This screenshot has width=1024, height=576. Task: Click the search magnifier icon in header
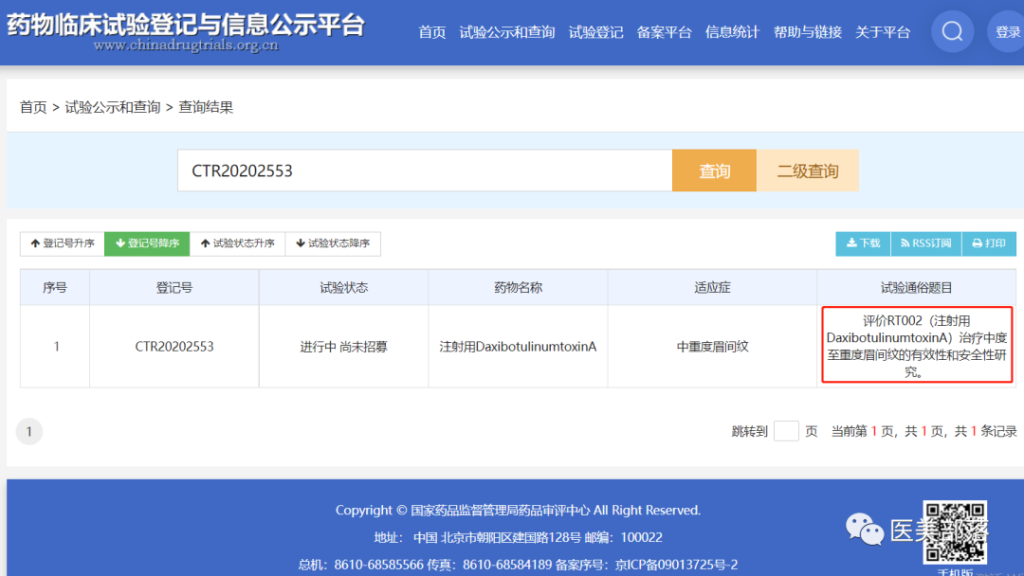tap(952, 31)
